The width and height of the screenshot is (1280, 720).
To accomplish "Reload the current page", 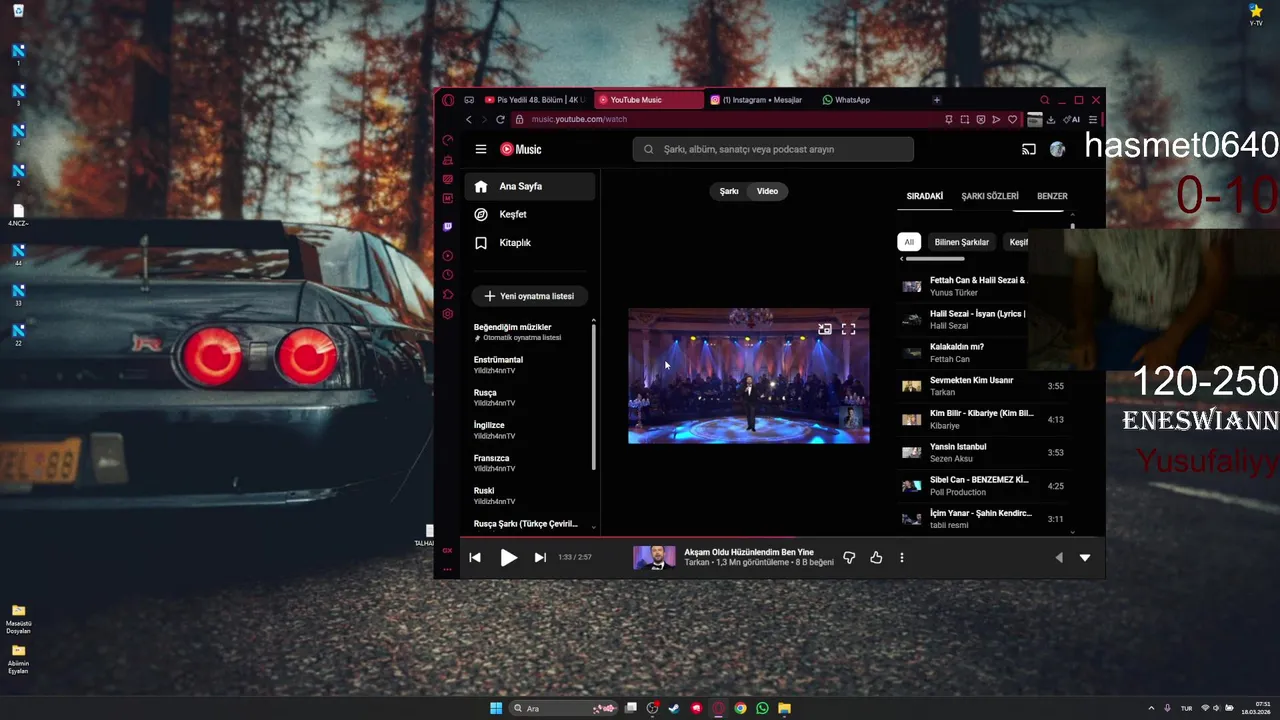I will pyautogui.click(x=500, y=119).
